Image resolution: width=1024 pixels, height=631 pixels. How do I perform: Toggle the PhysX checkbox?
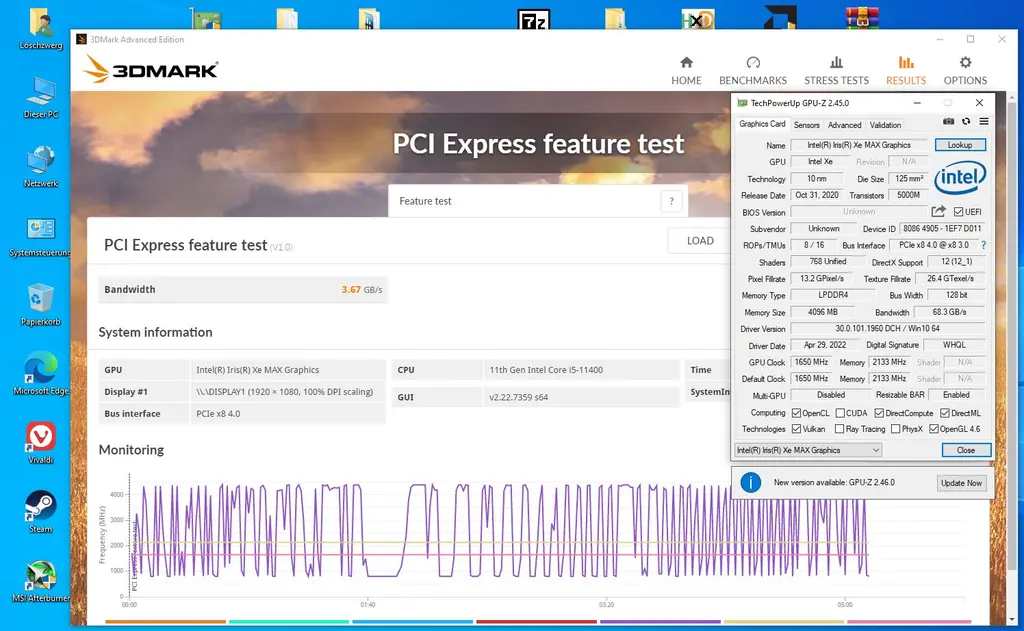(895, 429)
